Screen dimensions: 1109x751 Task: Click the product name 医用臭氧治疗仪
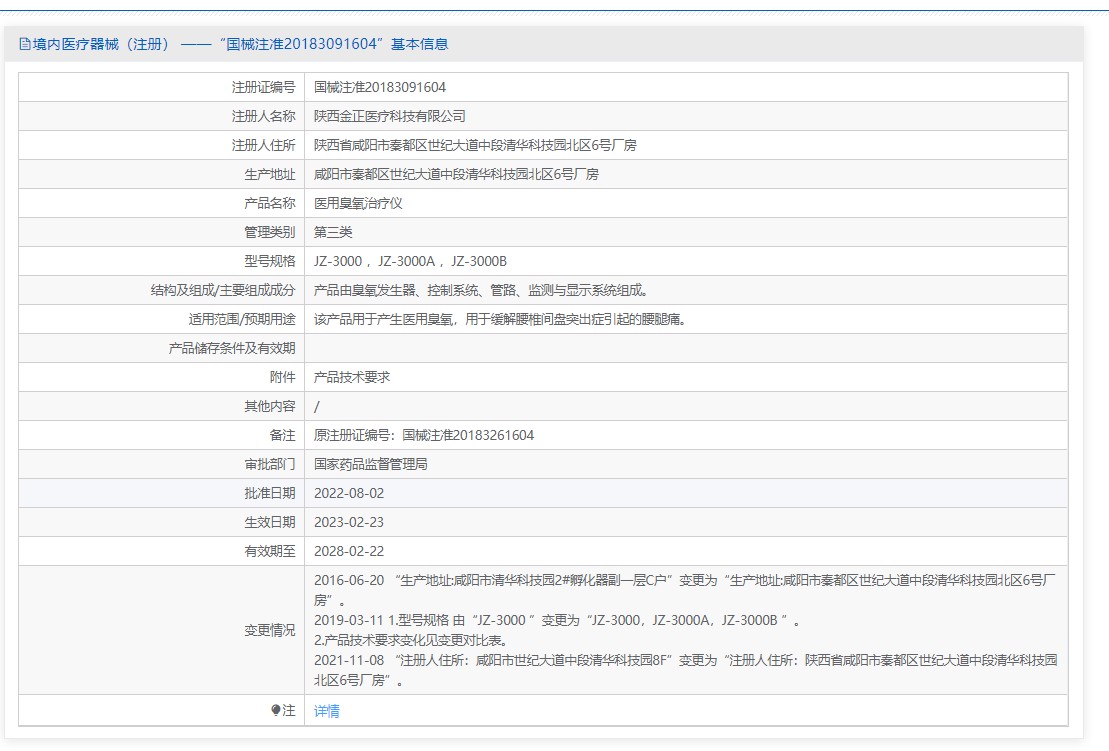pos(358,203)
